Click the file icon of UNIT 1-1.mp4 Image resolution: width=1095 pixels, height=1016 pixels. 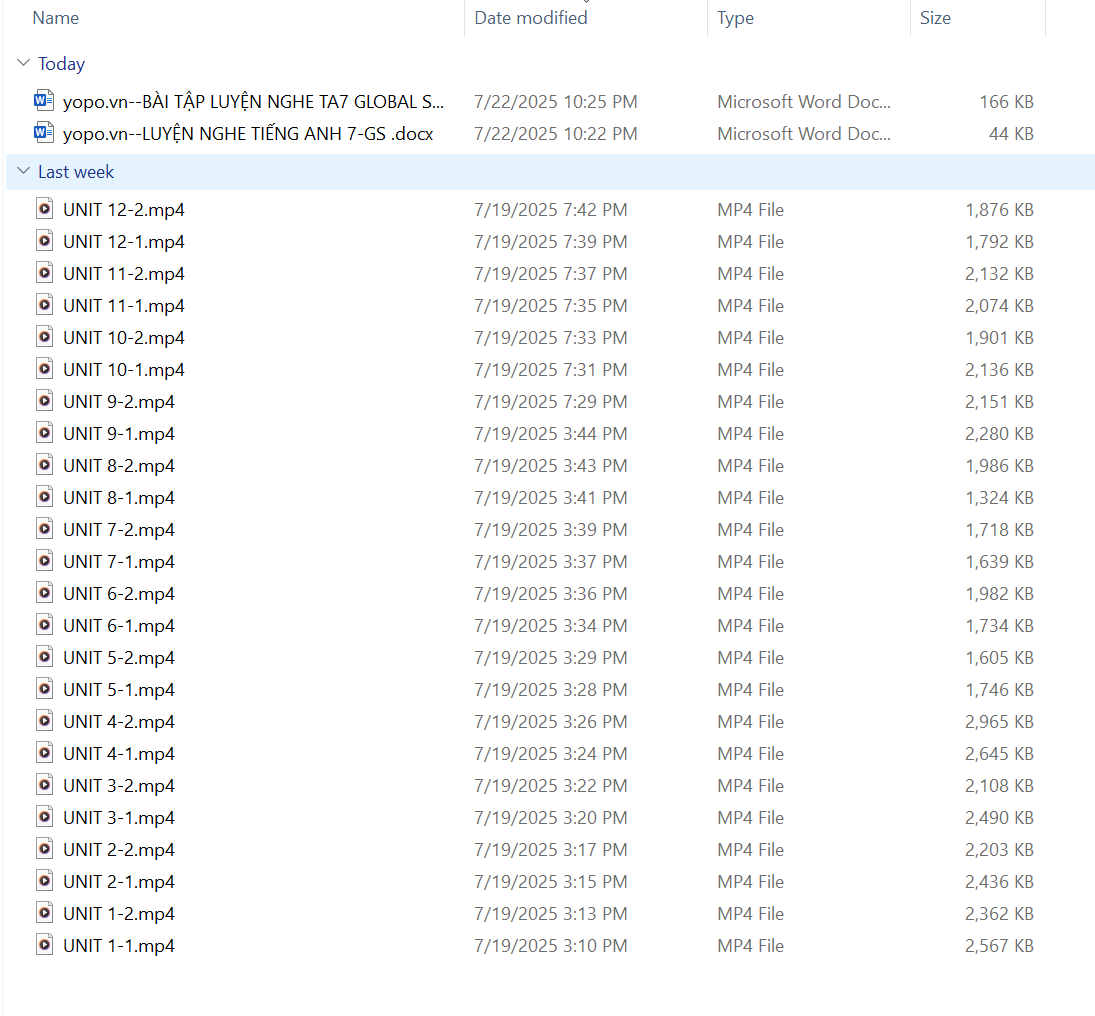[44, 945]
